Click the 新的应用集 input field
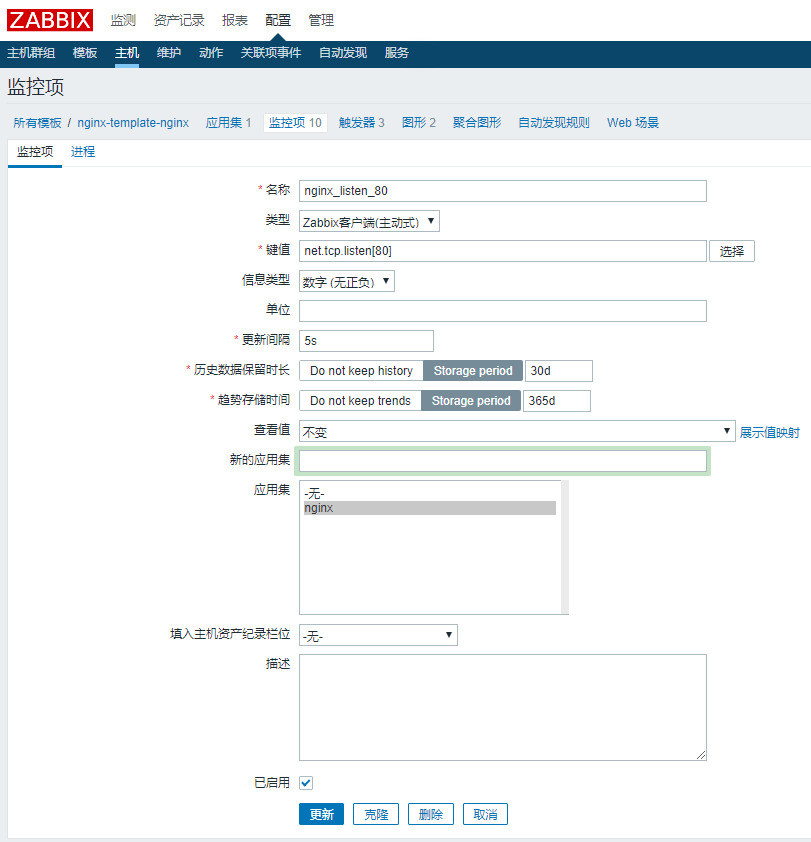 point(503,461)
